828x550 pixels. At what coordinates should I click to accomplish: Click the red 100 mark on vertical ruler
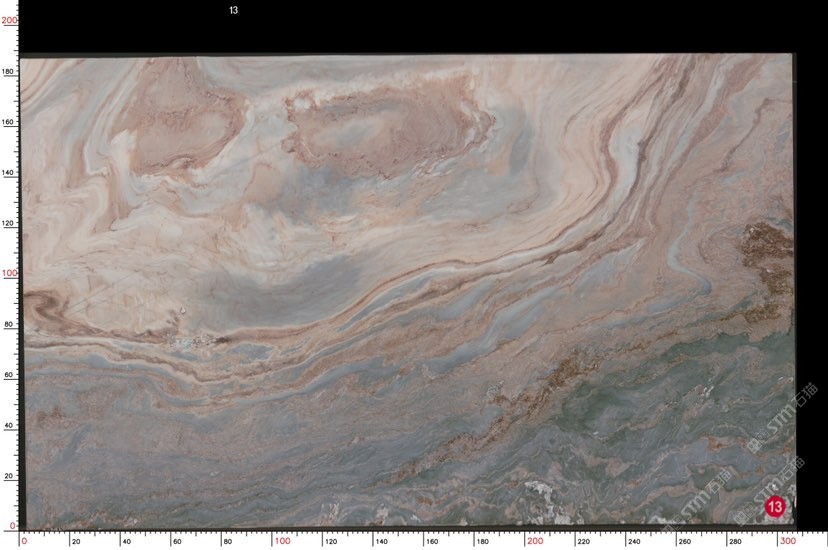(x=10, y=273)
